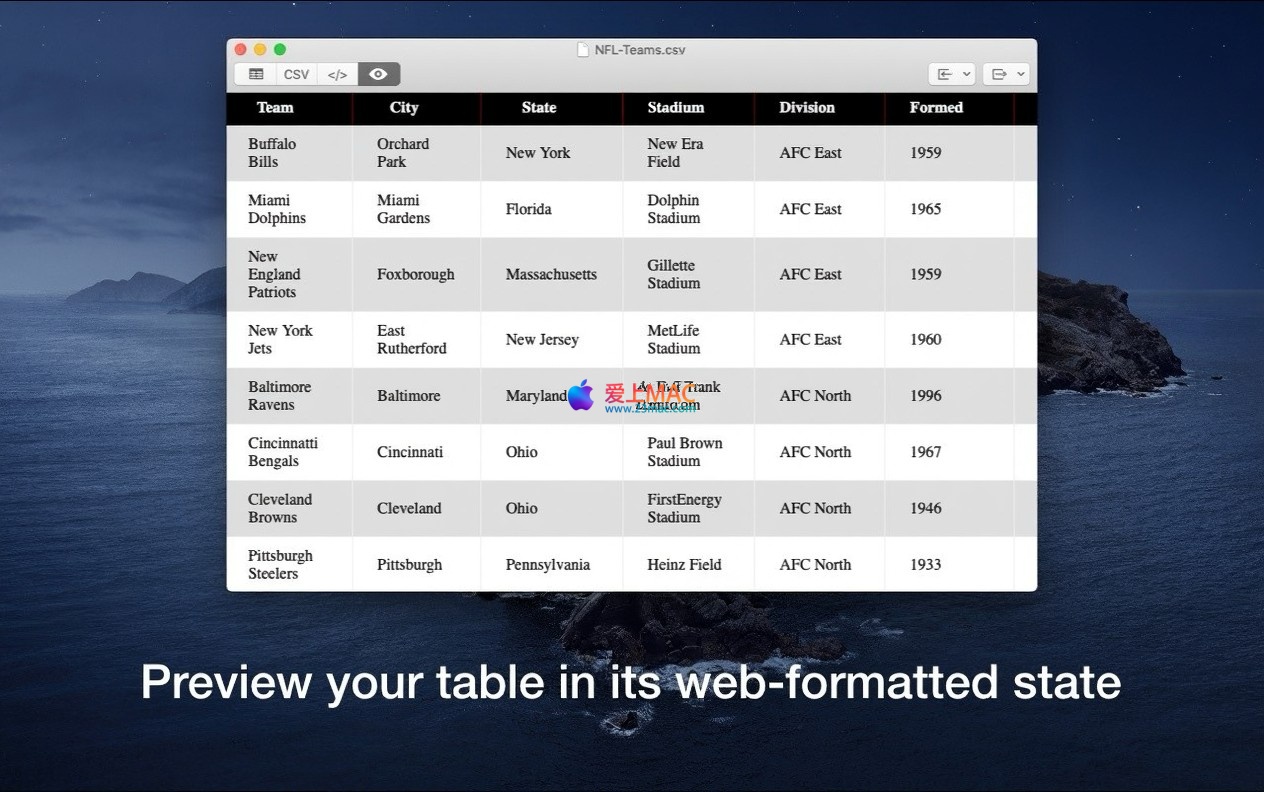Select the State column header
This screenshot has height=792, width=1264.
[x=539, y=108]
